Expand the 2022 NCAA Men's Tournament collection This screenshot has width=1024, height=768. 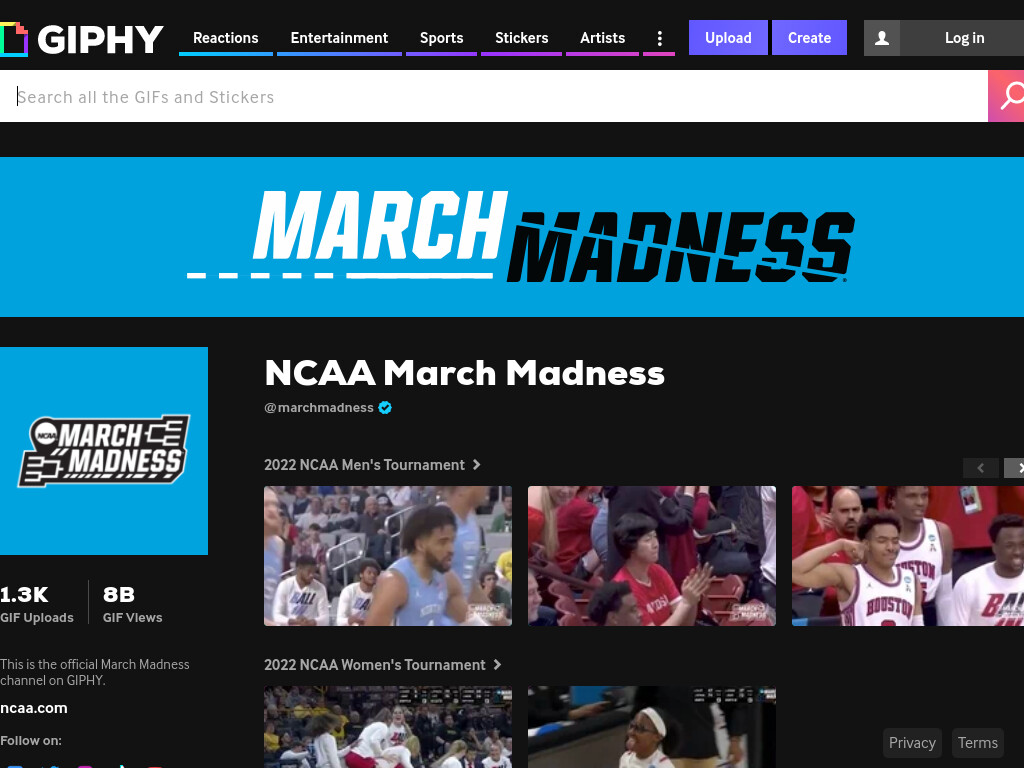click(372, 465)
